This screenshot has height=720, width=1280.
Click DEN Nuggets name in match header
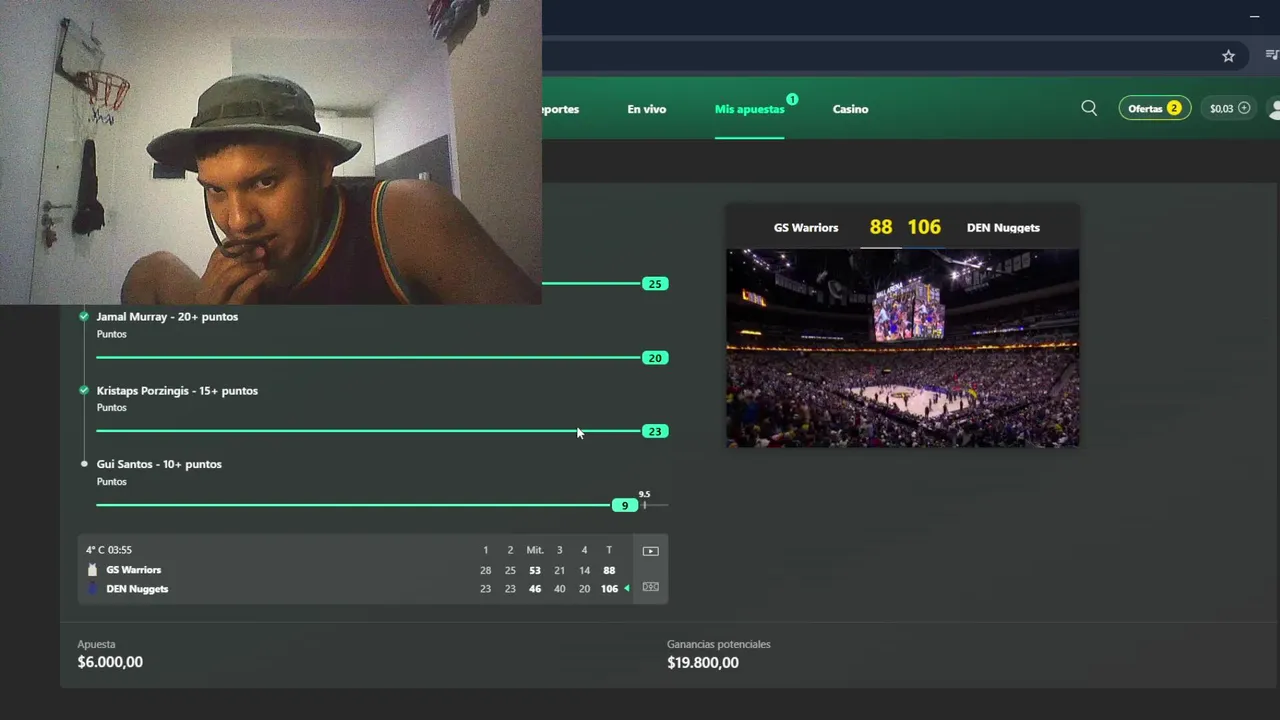click(x=1003, y=228)
